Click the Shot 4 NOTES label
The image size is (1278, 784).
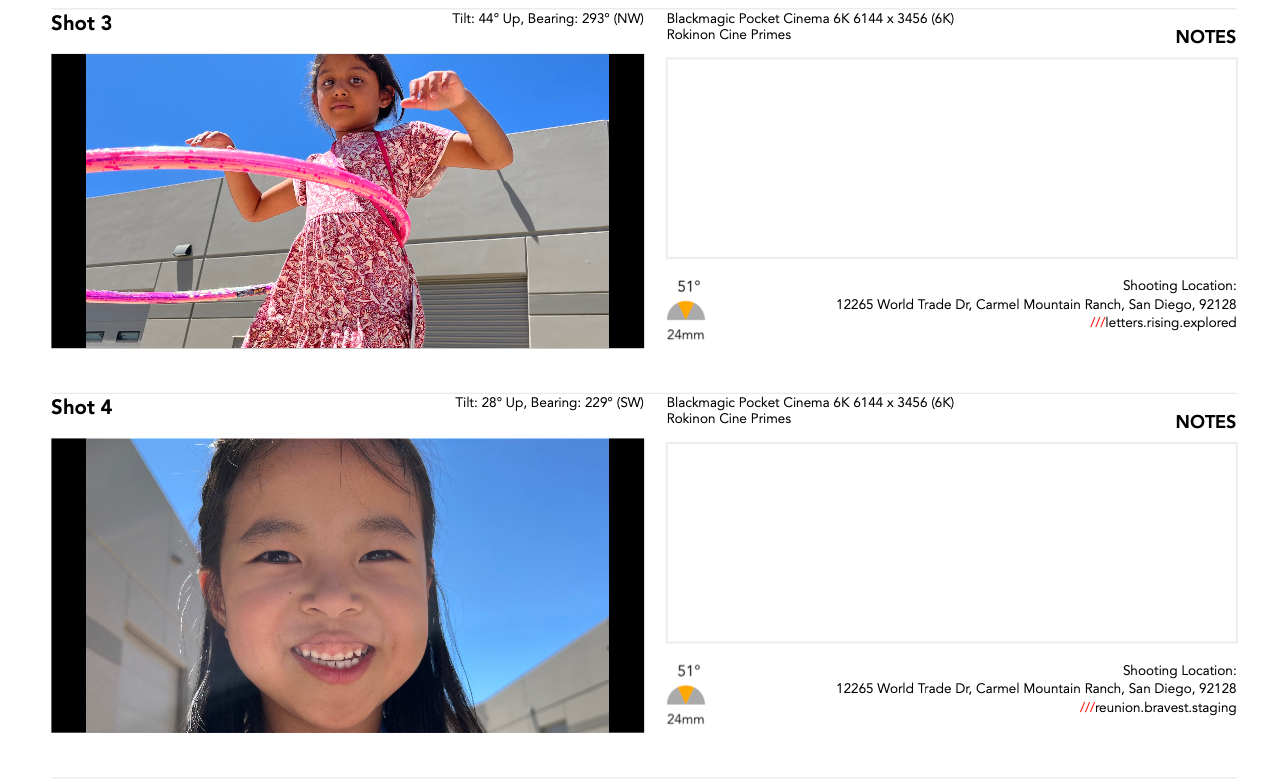coord(1206,422)
